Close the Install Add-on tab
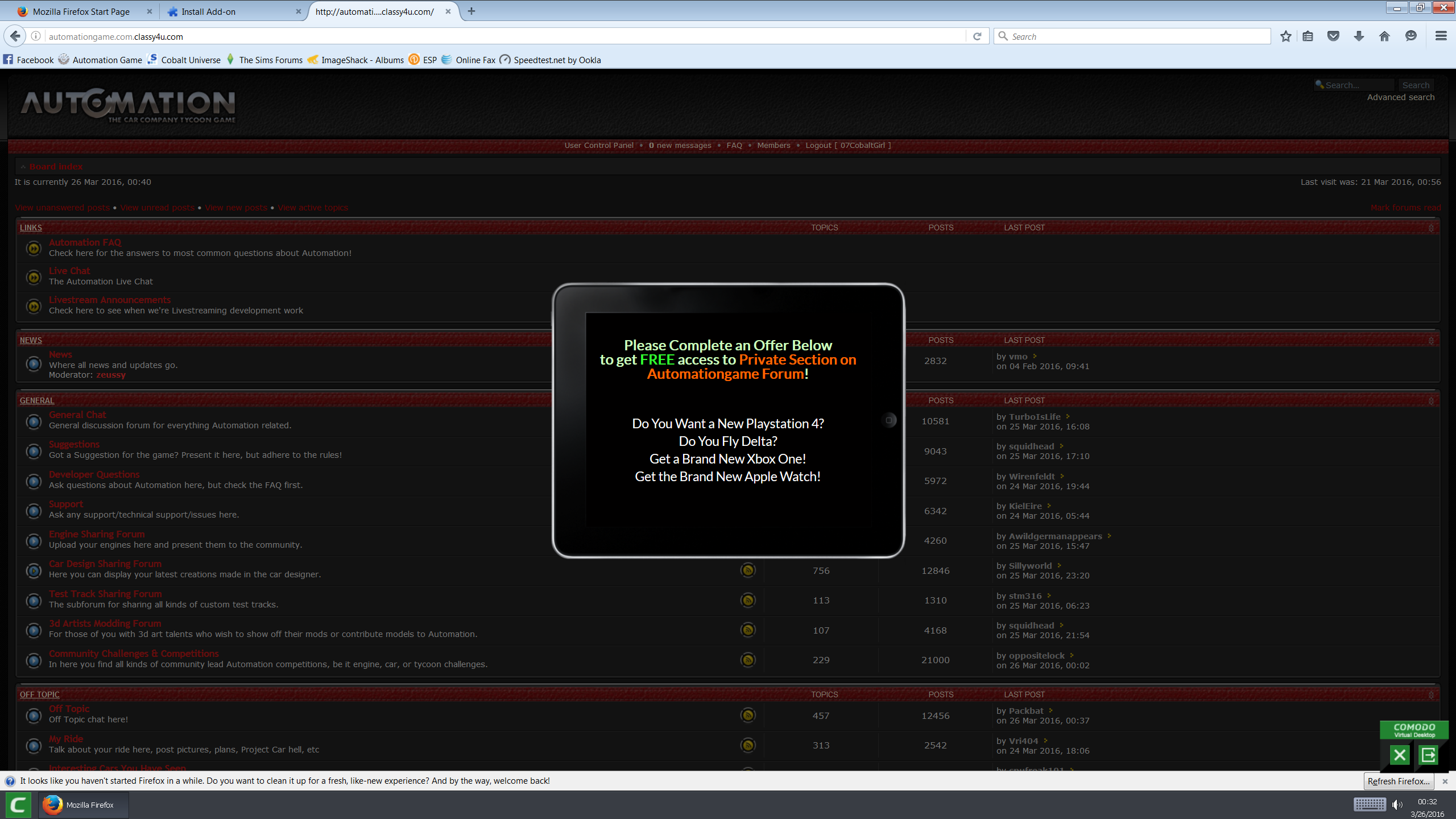Image resolution: width=1456 pixels, height=819 pixels. [x=299, y=11]
